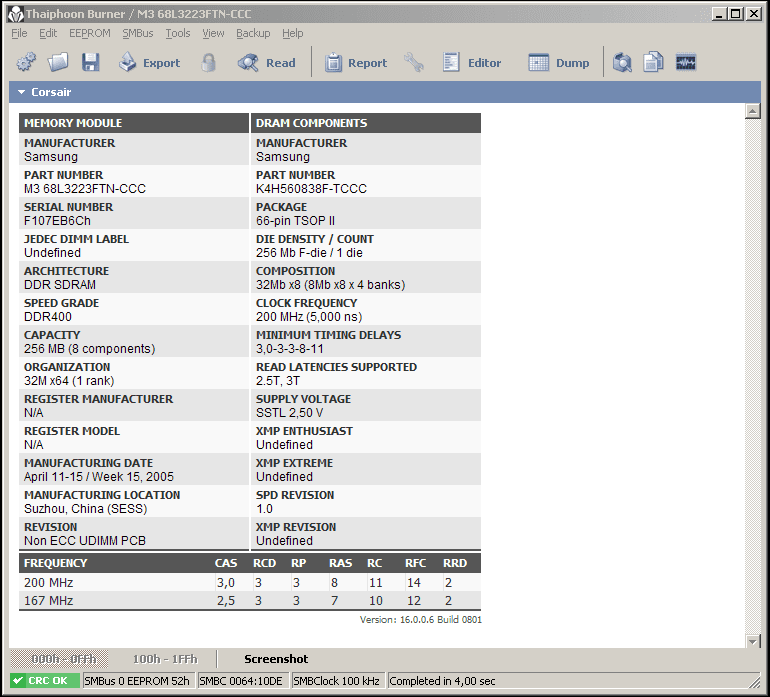Viewport: 770px width, 697px height.
Task: Click the minimum timing delays 3,0-3-3-8-11
Action: tap(290, 349)
